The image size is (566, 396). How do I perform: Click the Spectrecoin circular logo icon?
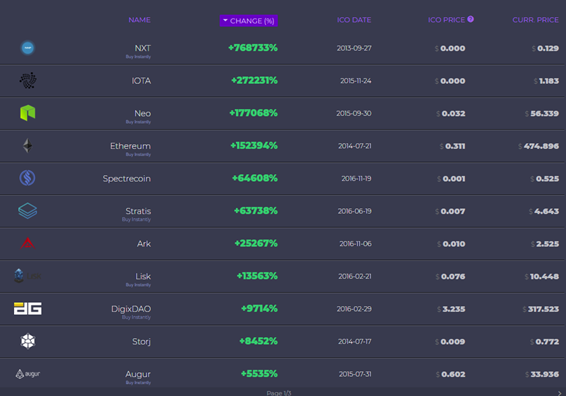click(27, 178)
